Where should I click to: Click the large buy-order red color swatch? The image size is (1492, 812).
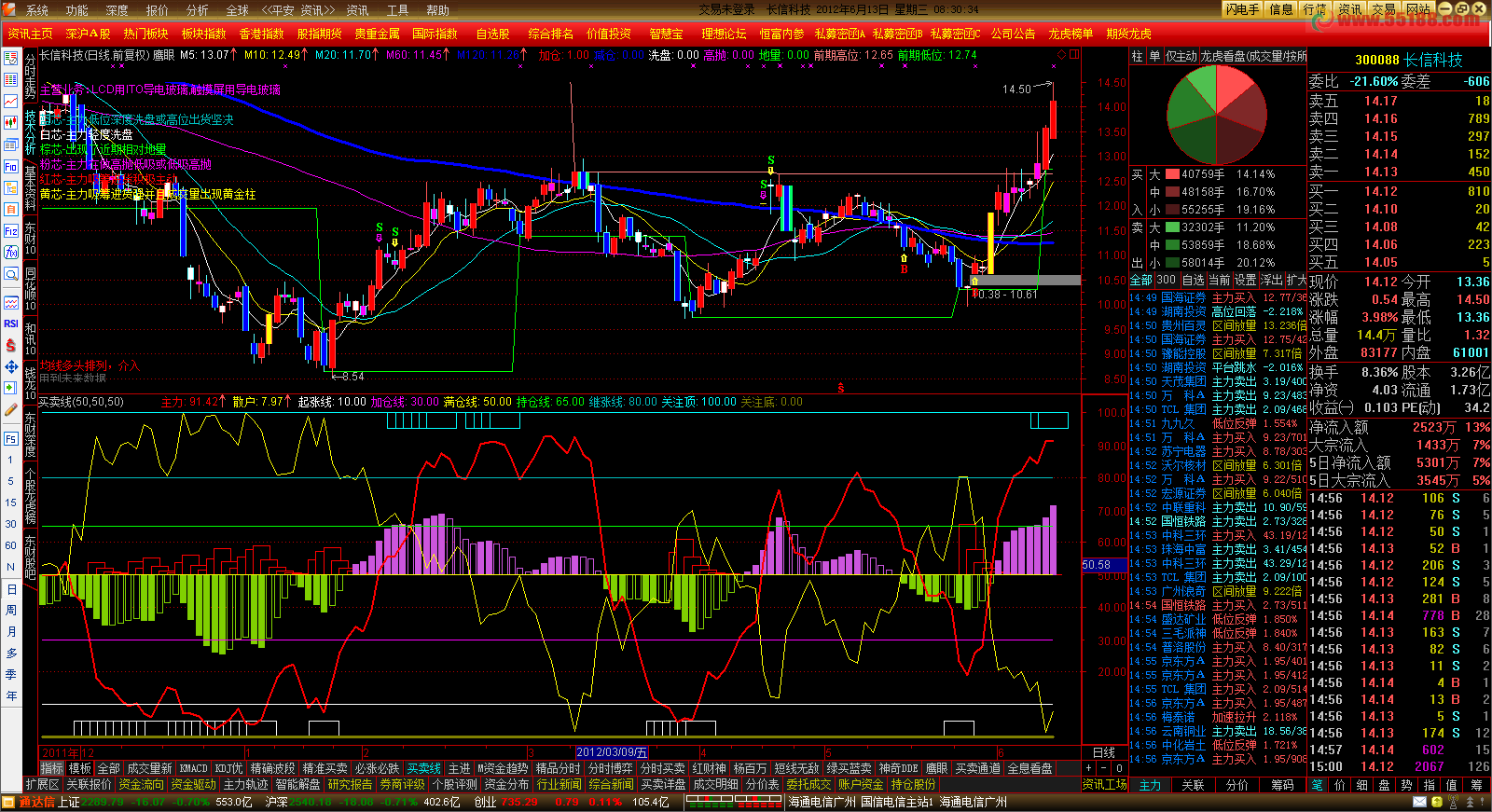click(x=1174, y=174)
